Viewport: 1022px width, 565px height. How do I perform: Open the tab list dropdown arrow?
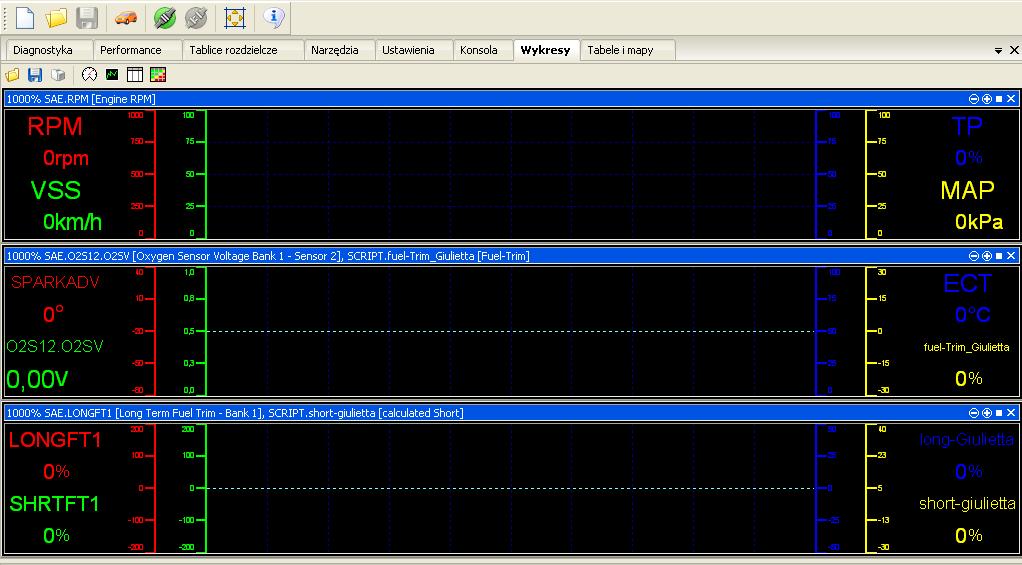pos(999,50)
